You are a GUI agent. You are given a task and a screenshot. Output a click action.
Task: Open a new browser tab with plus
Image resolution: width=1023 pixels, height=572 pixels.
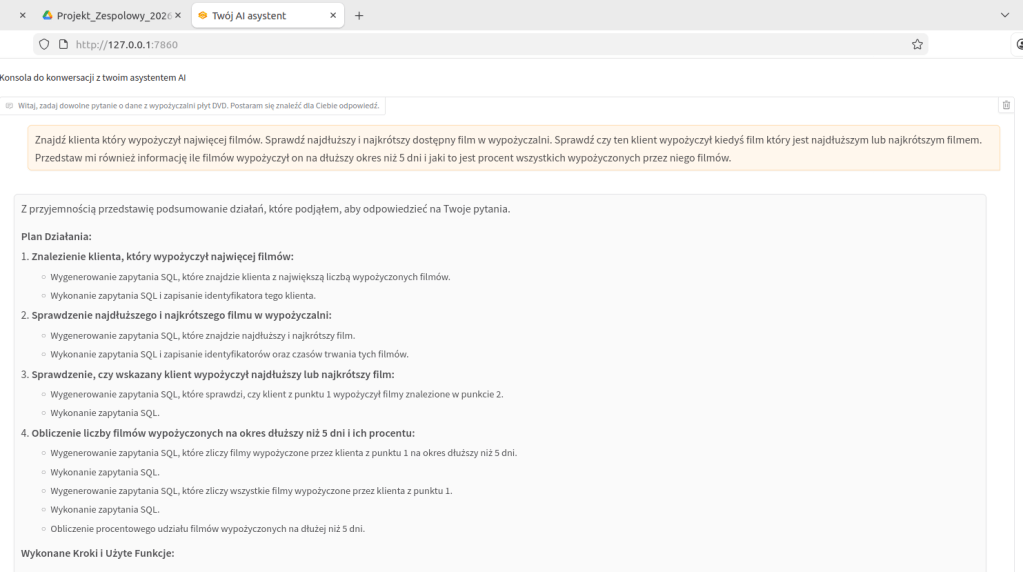pos(359,16)
